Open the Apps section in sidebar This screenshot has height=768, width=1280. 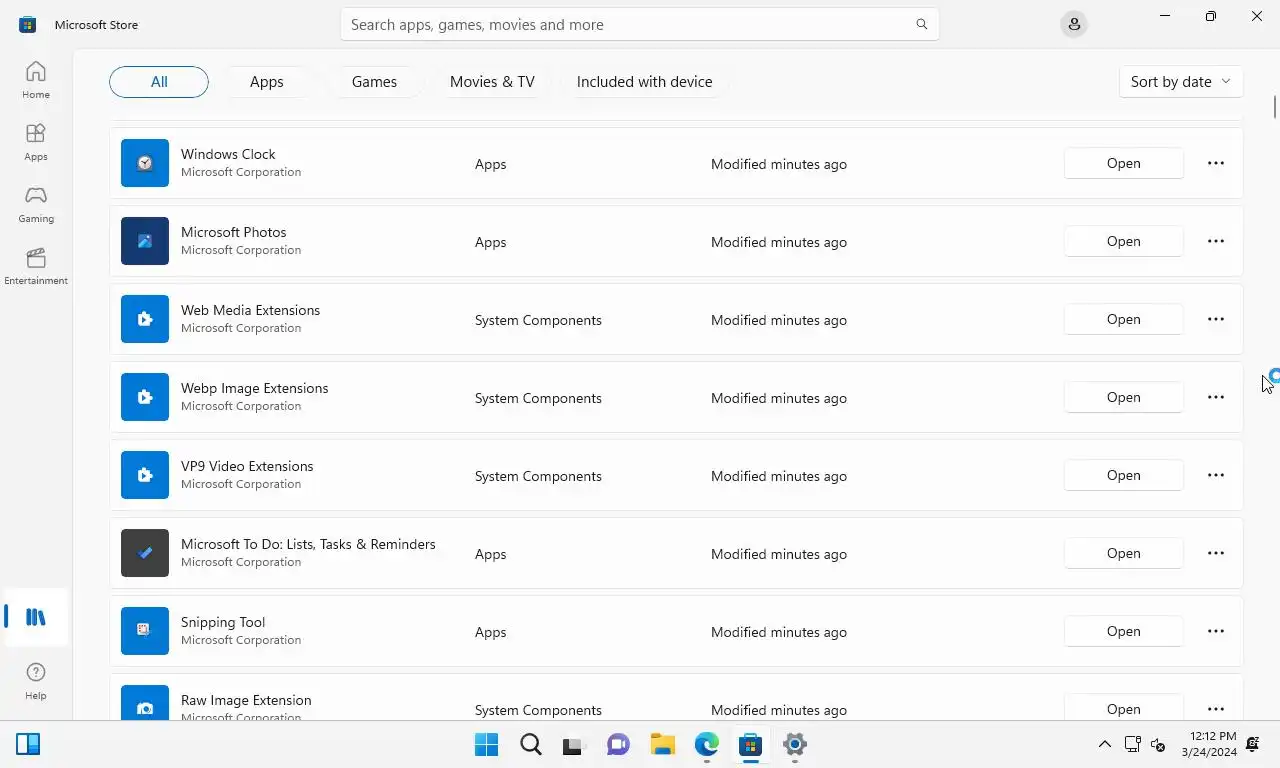[36, 142]
